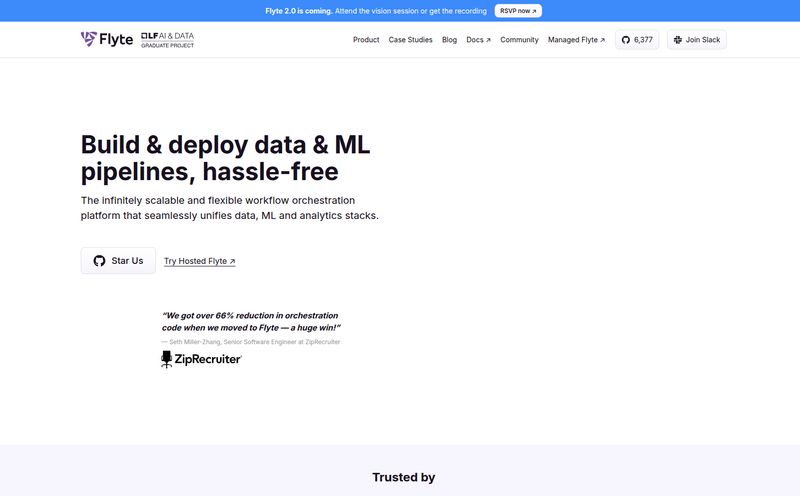Image resolution: width=800 pixels, height=496 pixels.
Task: Open the external Docs link
Action: (478, 40)
